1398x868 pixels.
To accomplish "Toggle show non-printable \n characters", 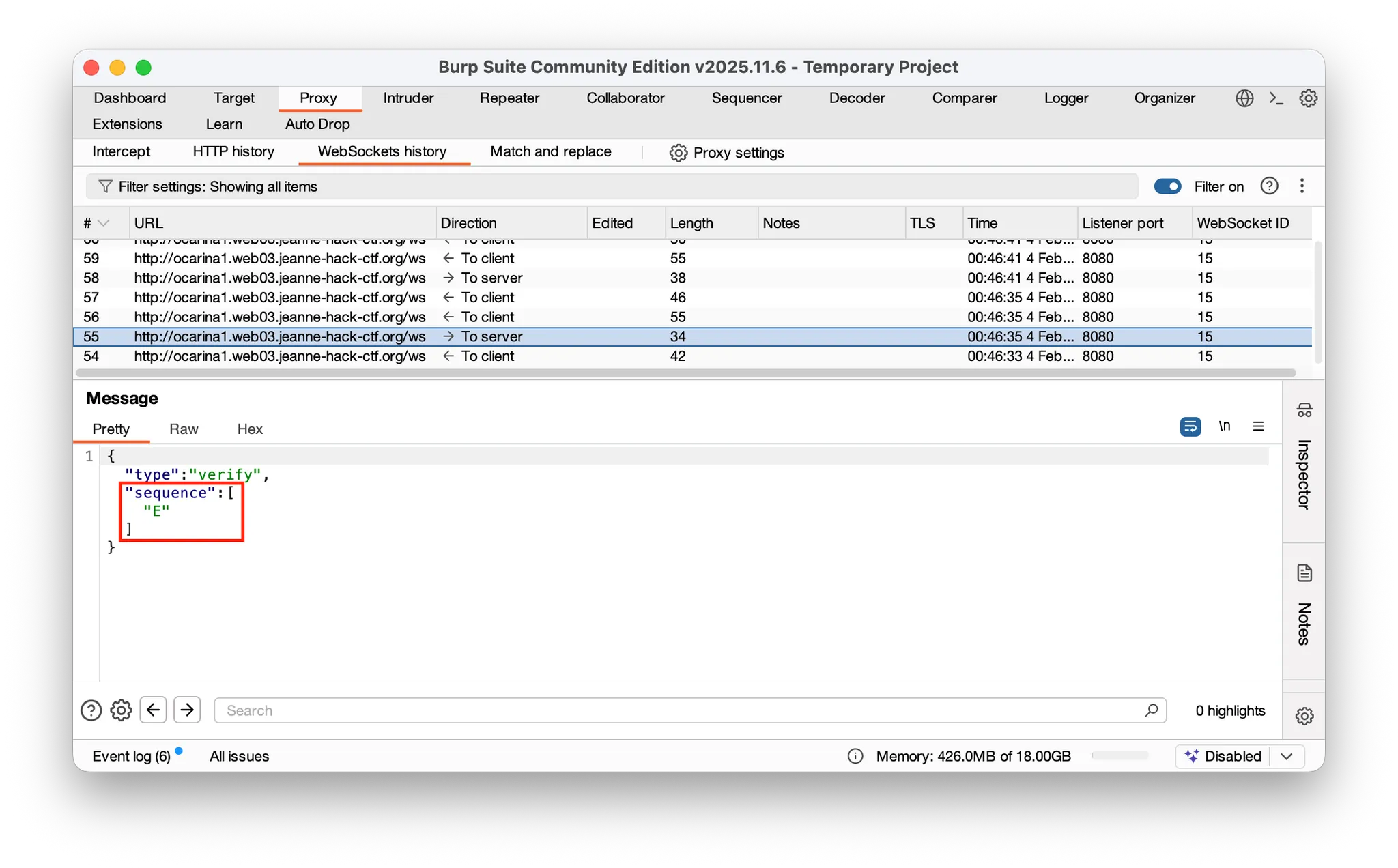I will pyautogui.click(x=1224, y=426).
